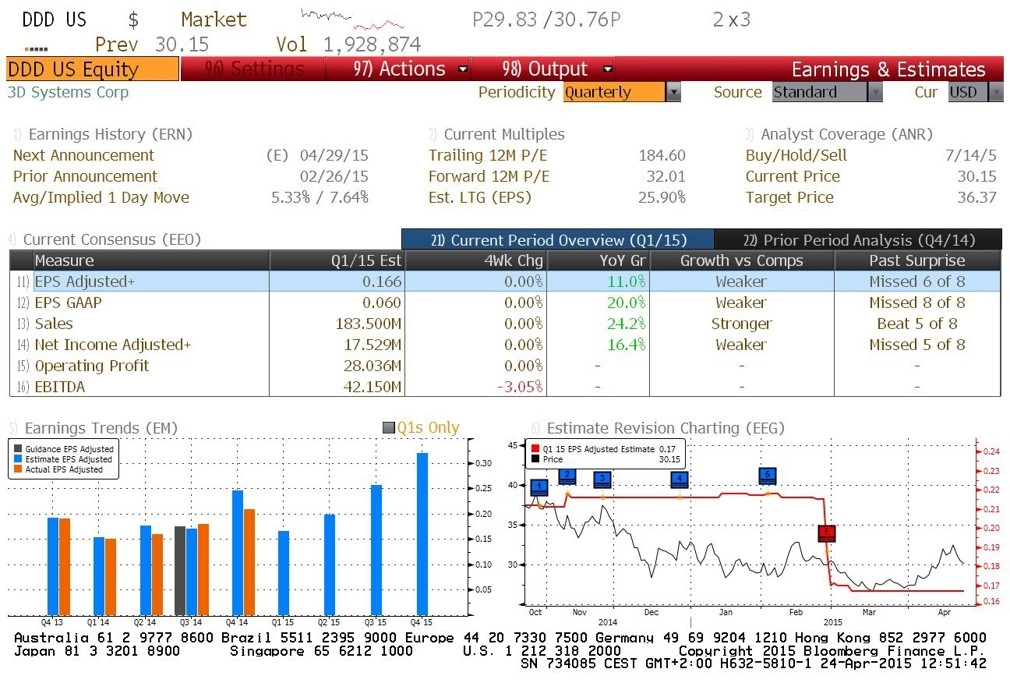The height and width of the screenshot is (683, 1010).
Task: Open the 98) Output menu
Action: pyautogui.click(x=545, y=69)
